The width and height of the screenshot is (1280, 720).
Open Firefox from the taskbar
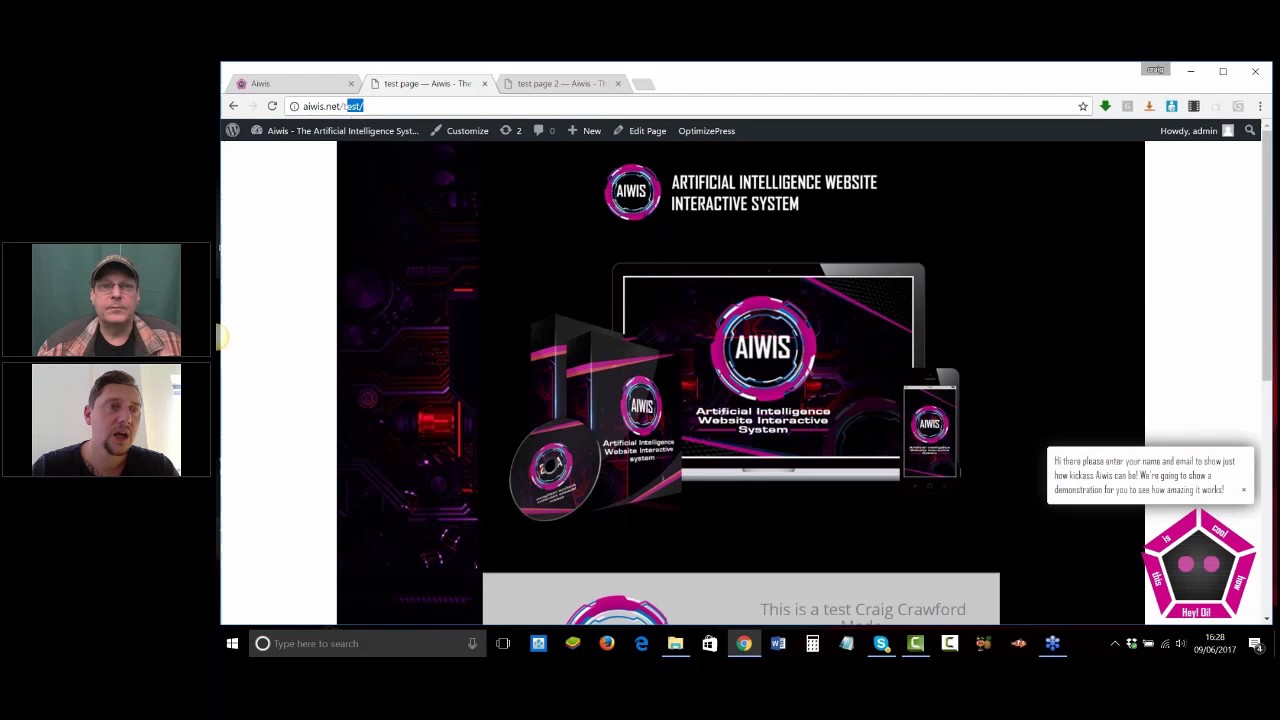coord(607,644)
